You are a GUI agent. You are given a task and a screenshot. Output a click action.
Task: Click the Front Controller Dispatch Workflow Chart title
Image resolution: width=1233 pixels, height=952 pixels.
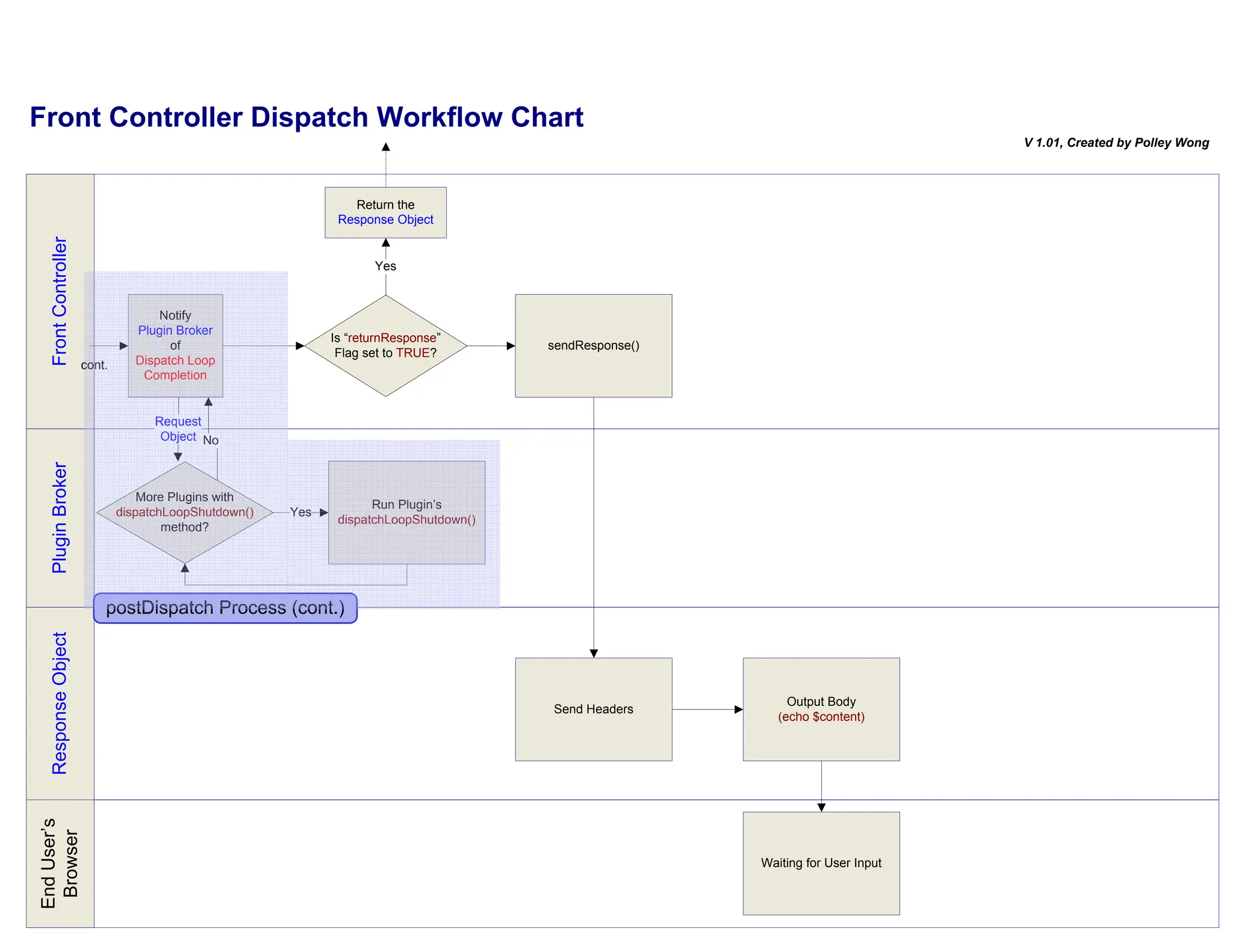(306, 117)
